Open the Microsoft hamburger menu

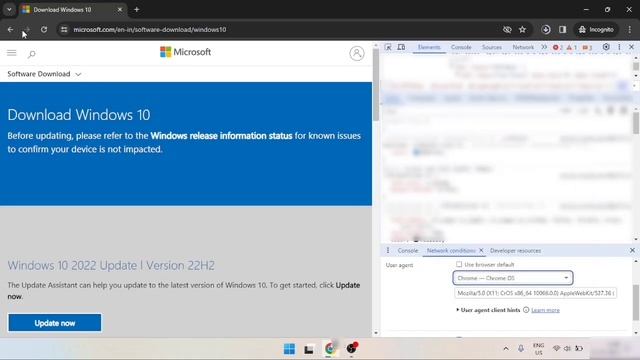point(11,53)
